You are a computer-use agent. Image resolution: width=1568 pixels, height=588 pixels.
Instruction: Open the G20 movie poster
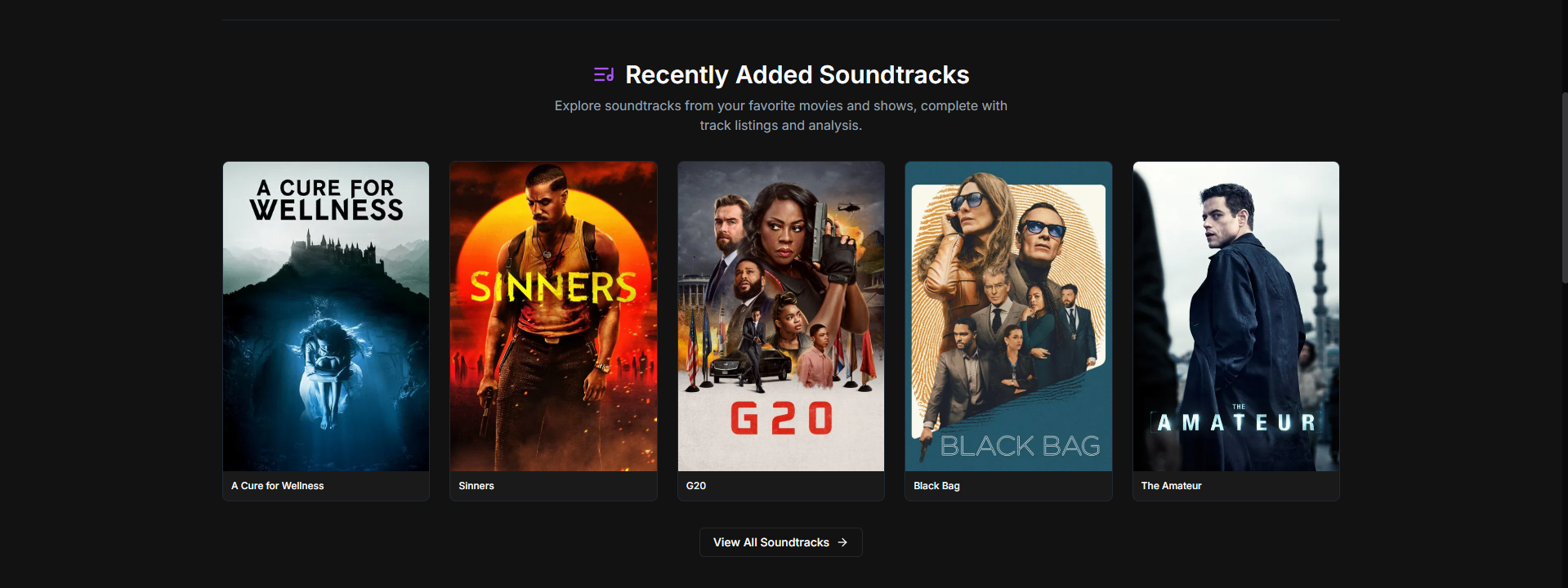coord(780,316)
